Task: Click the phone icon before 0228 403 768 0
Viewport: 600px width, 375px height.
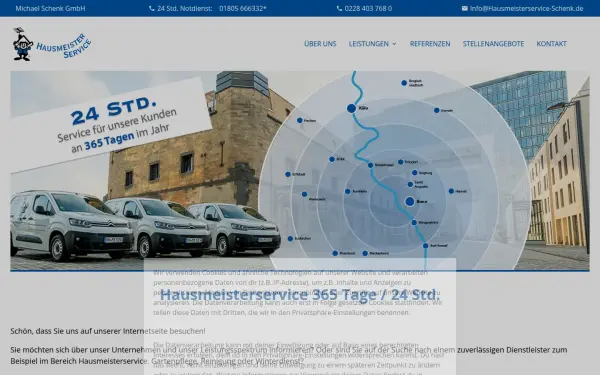Action: [x=339, y=8]
